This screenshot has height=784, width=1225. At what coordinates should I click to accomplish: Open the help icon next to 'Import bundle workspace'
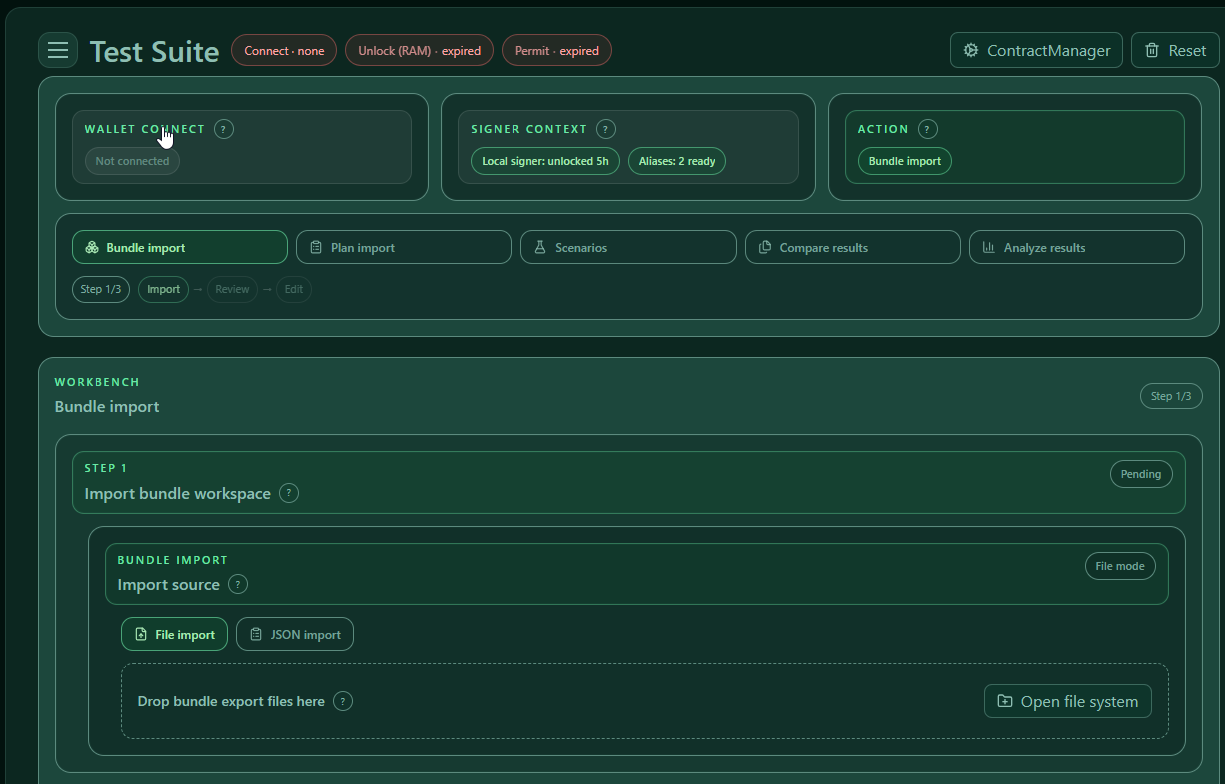(289, 493)
